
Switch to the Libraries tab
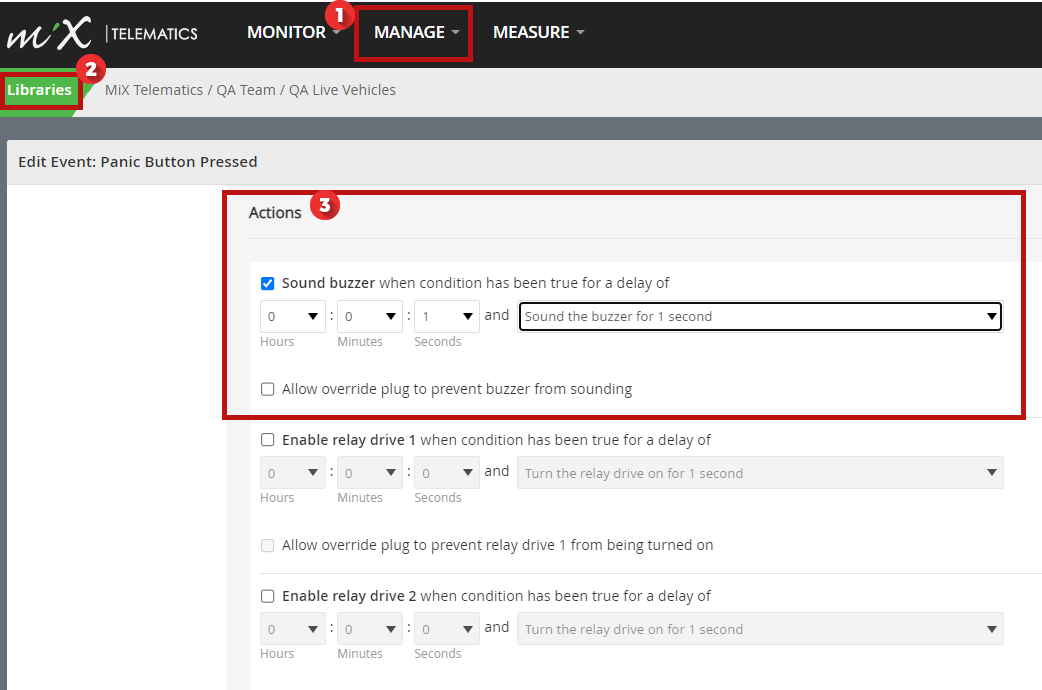pyautogui.click(x=39, y=90)
